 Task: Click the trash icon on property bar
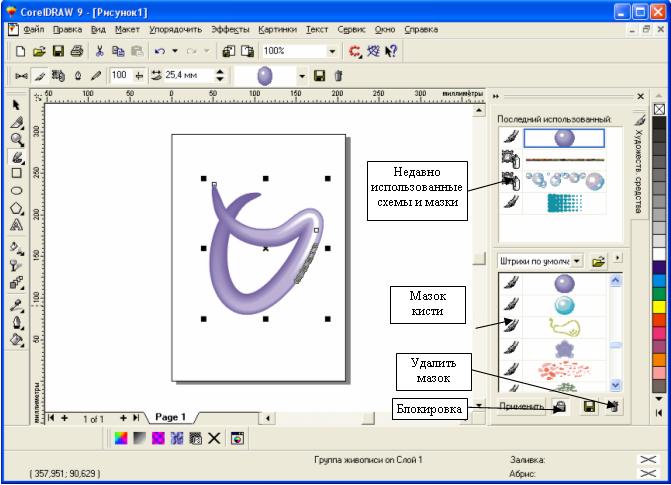tap(338, 75)
